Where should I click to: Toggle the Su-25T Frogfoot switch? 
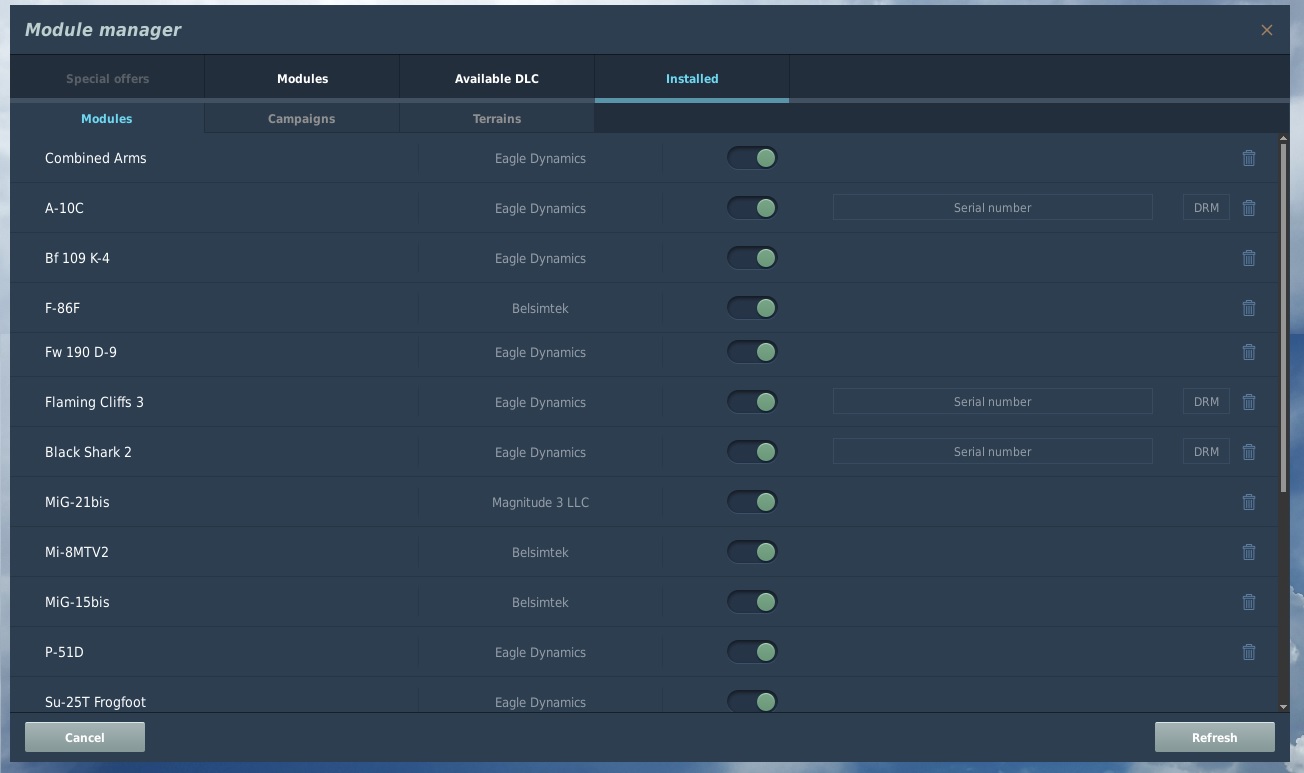[752, 702]
